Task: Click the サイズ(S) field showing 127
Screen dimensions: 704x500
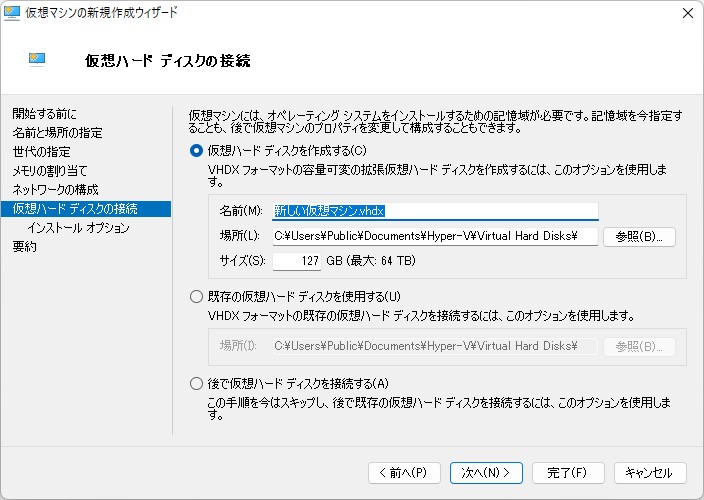Action: point(297,261)
